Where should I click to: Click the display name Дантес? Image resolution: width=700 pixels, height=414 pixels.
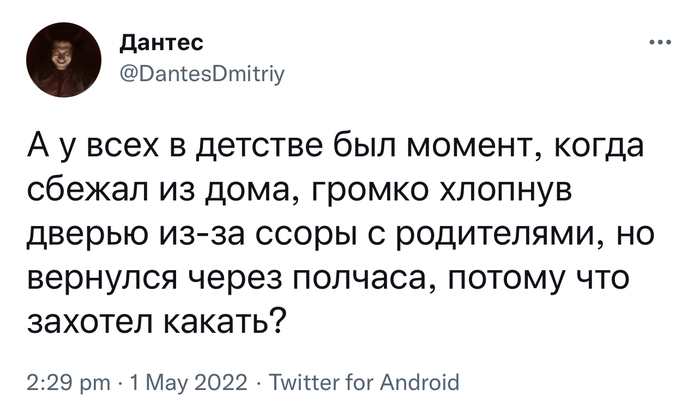162,43
